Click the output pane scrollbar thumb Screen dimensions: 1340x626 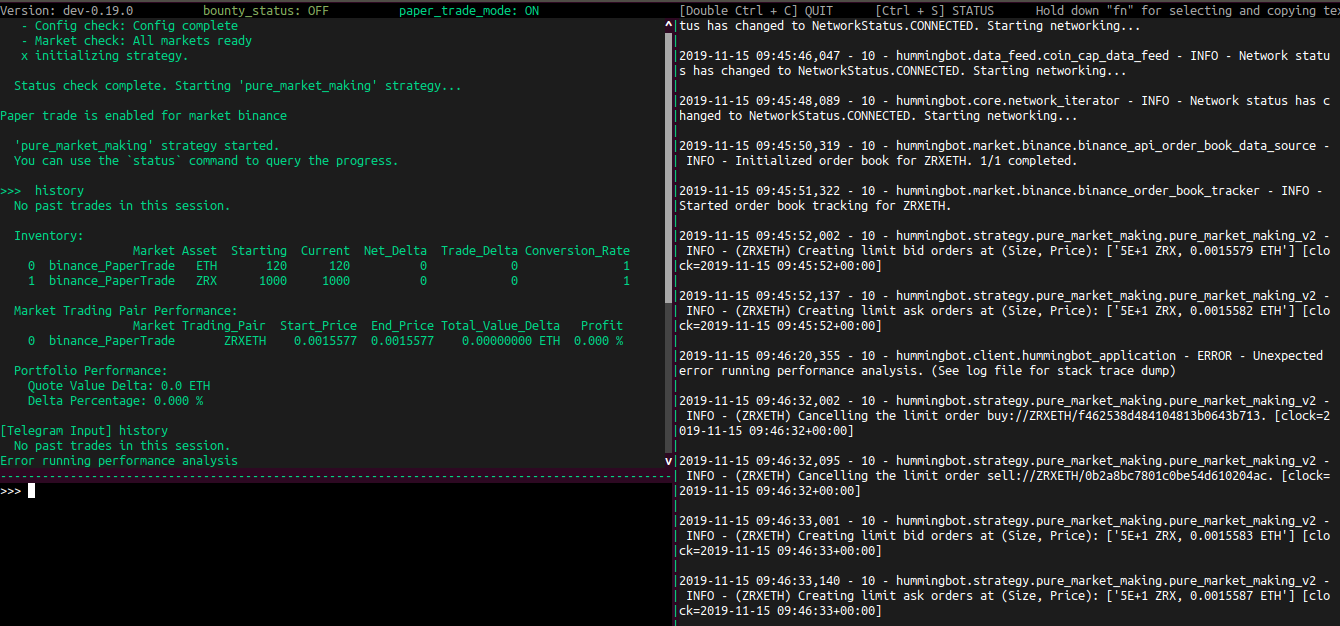(669, 168)
